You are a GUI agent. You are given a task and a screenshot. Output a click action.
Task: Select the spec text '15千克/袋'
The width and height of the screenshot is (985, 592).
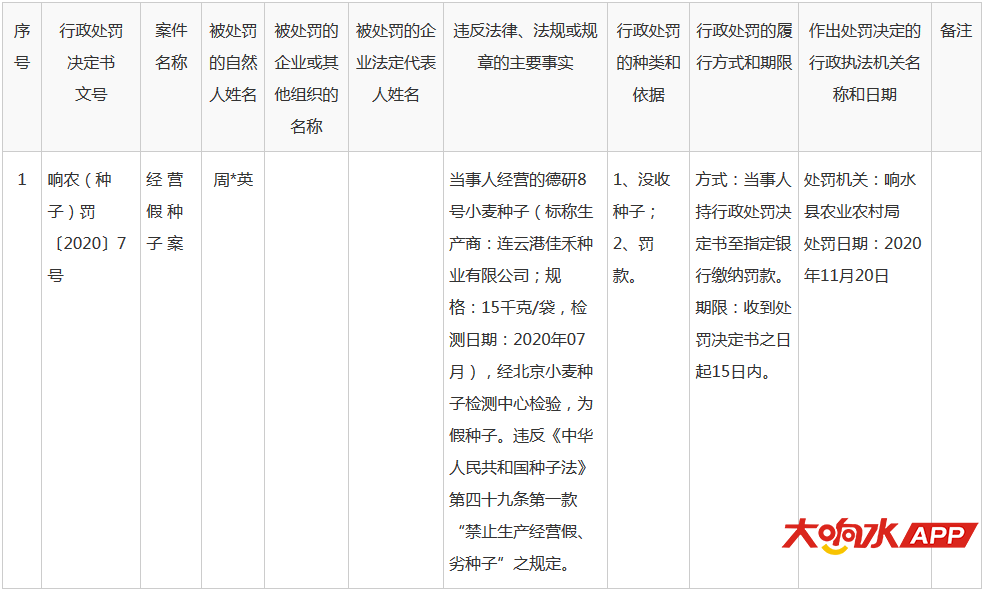(x=518, y=307)
